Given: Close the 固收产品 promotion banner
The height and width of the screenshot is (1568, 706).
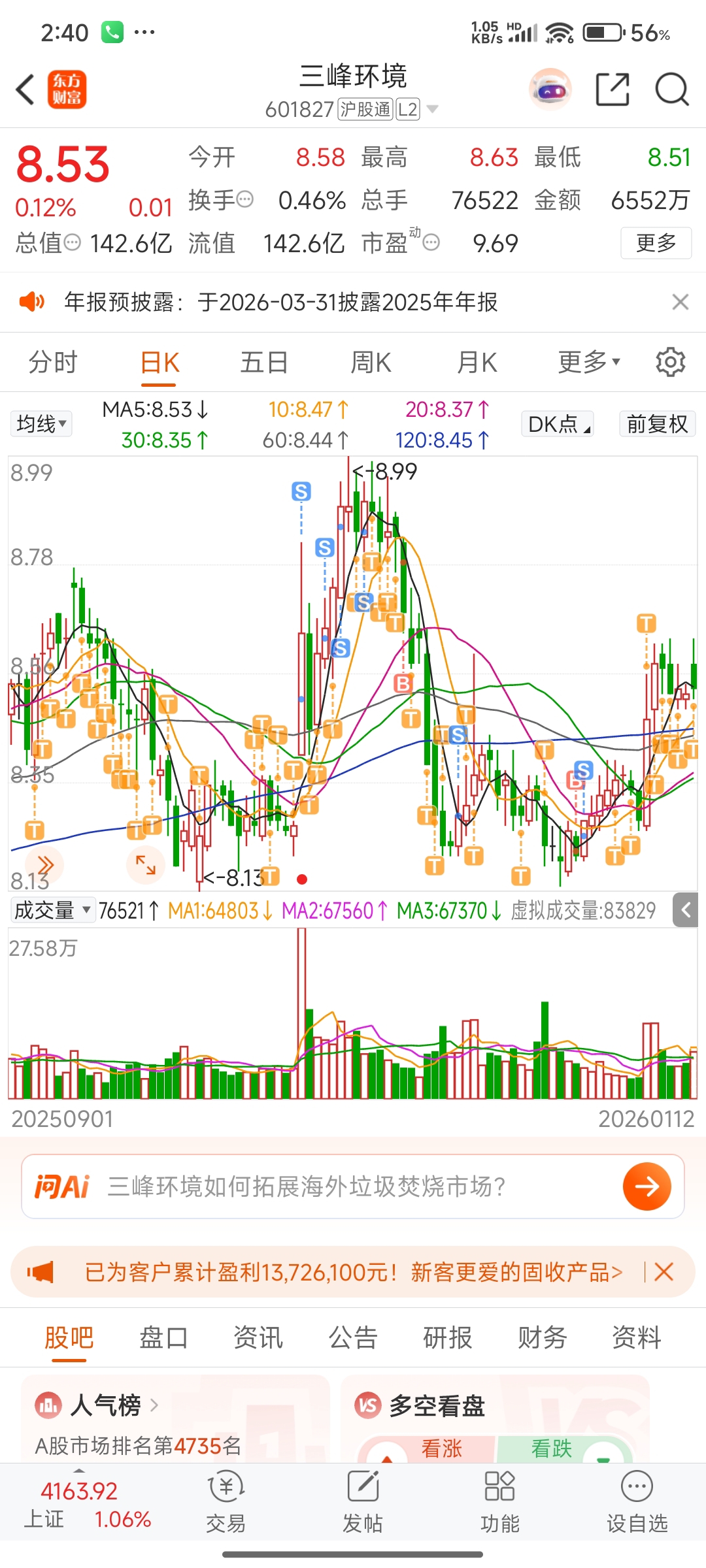Looking at the screenshot, I should coord(664,1272).
